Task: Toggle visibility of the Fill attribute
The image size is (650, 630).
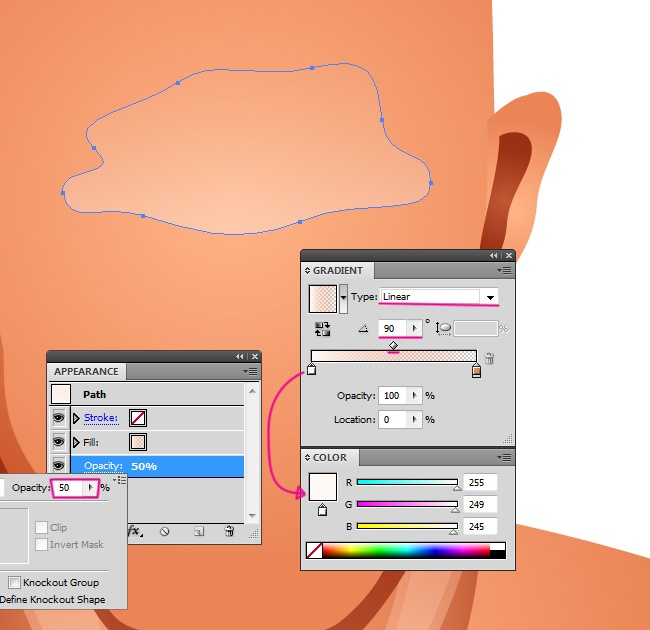Action: click(x=59, y=442)
